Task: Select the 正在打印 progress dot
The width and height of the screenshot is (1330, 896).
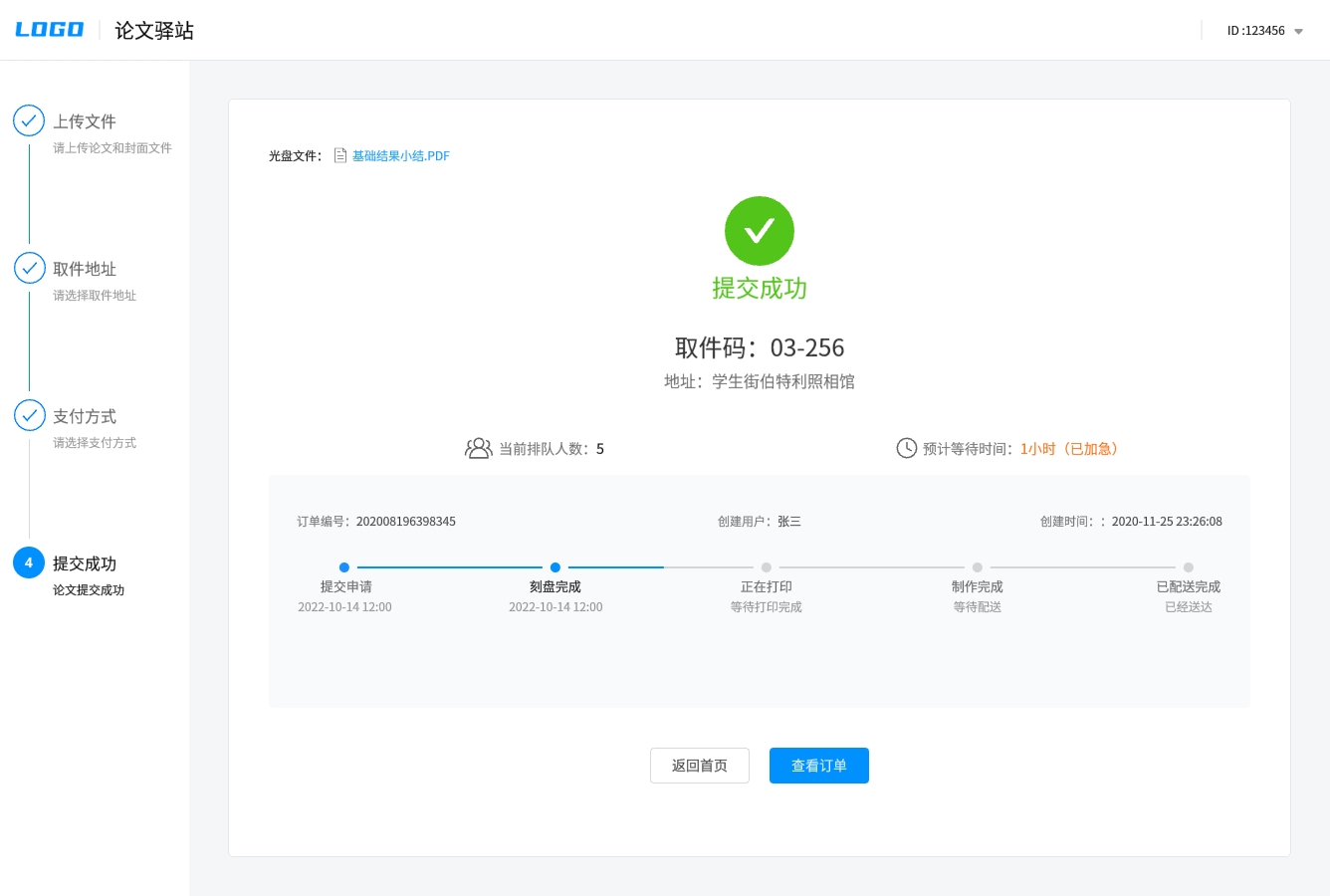Action: (767, 567)
